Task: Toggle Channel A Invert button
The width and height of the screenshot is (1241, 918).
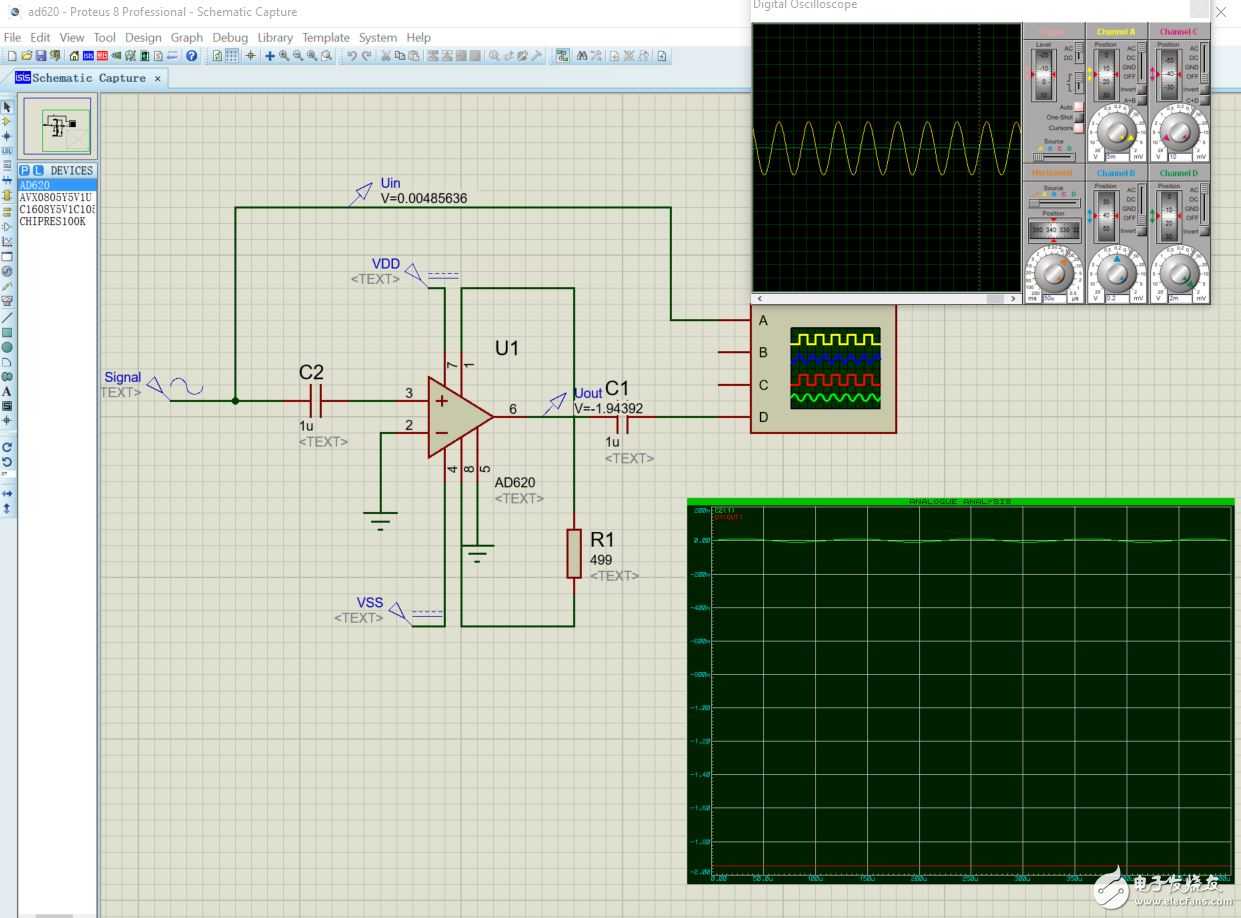Action: [1142, 89]
